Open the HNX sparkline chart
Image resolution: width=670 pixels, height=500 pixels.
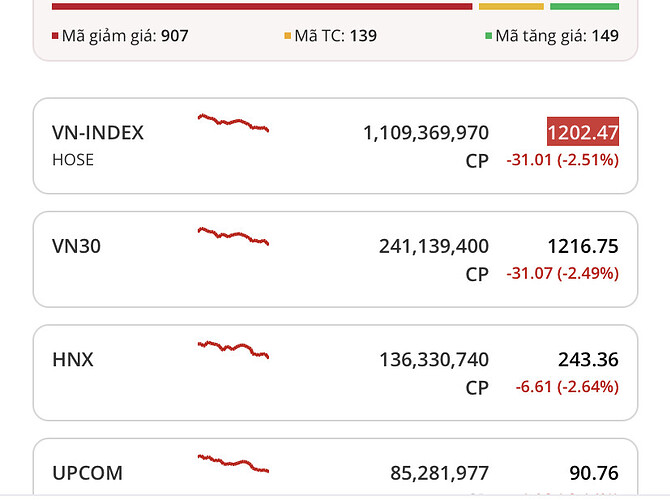[x=233, y=349]
